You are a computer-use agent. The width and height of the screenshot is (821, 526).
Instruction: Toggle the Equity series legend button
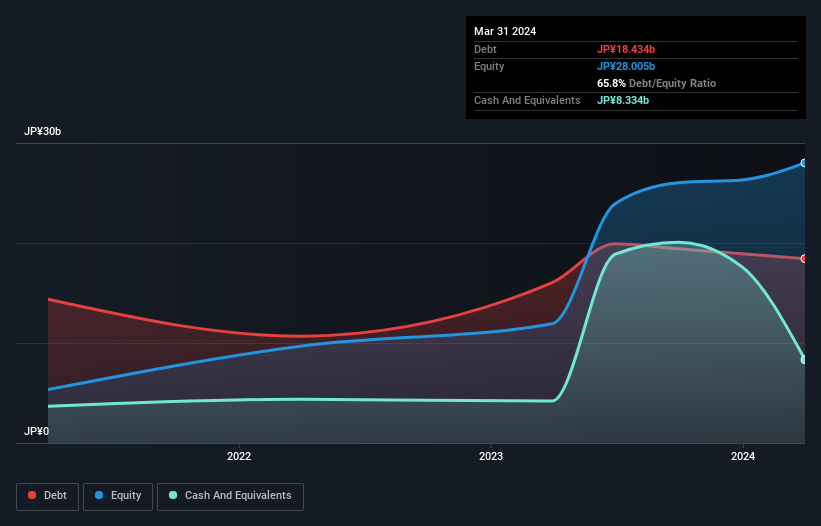pos(118,496)
